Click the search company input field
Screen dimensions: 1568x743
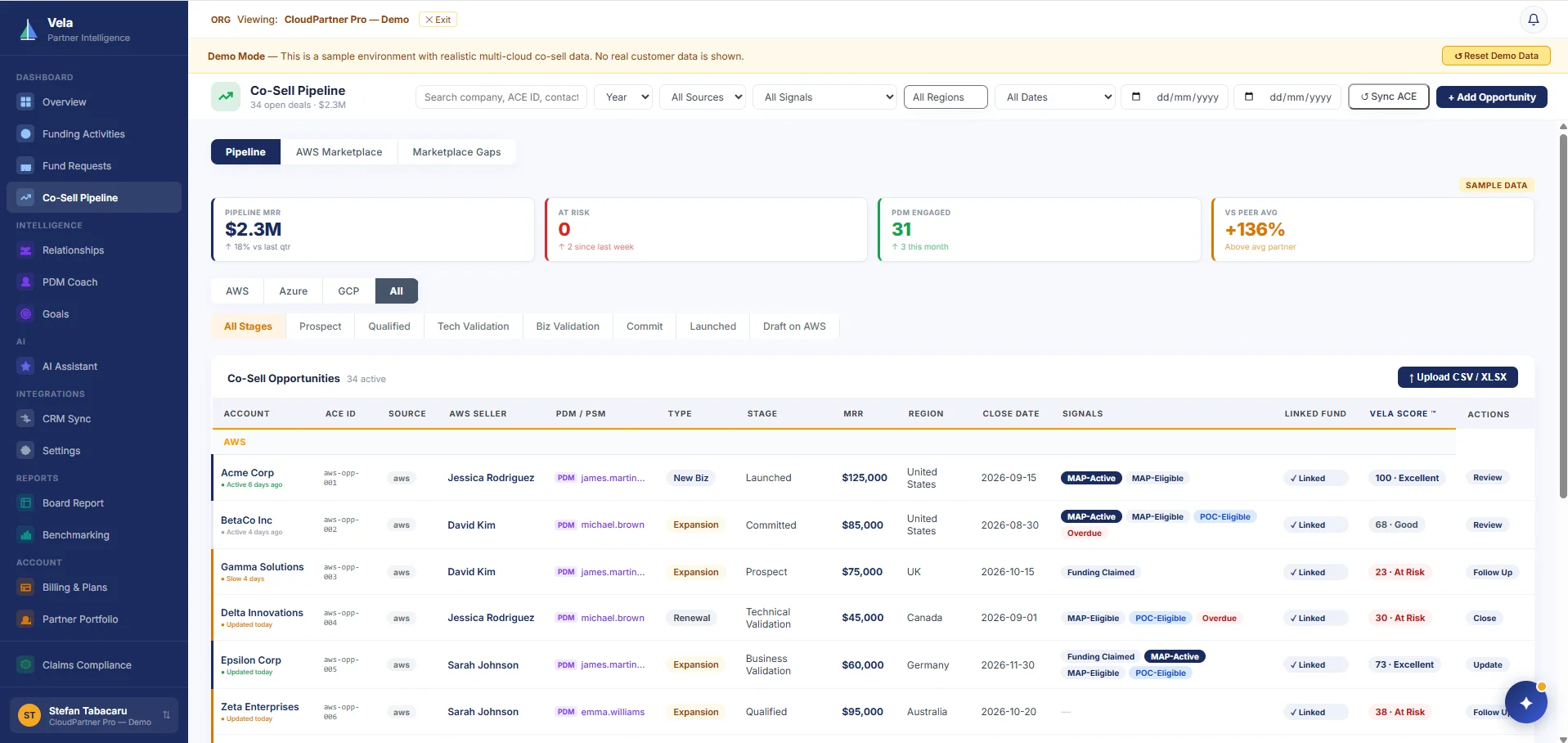coord(501,97)
